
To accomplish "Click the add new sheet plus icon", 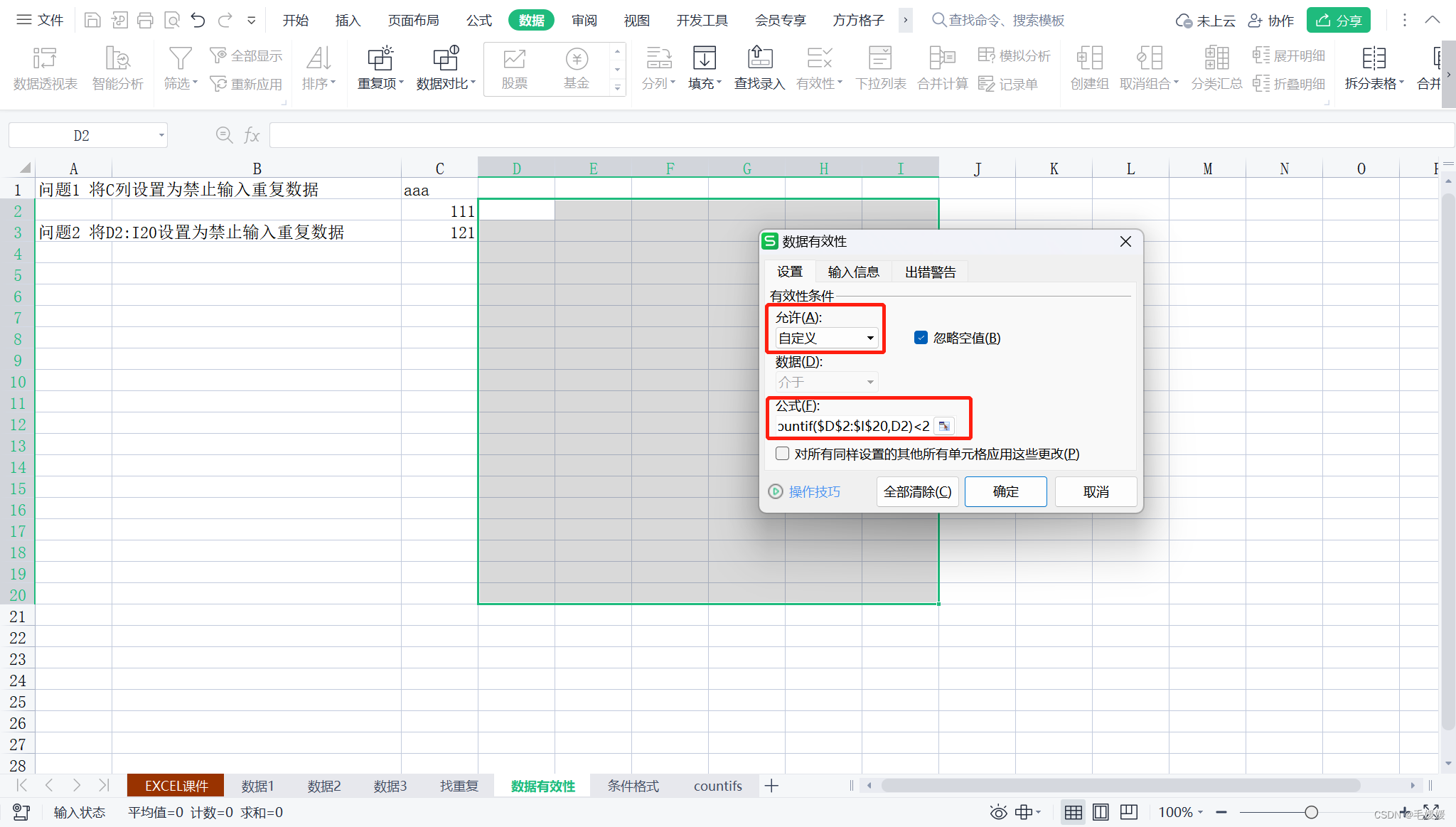I will (x=771, y=786).
